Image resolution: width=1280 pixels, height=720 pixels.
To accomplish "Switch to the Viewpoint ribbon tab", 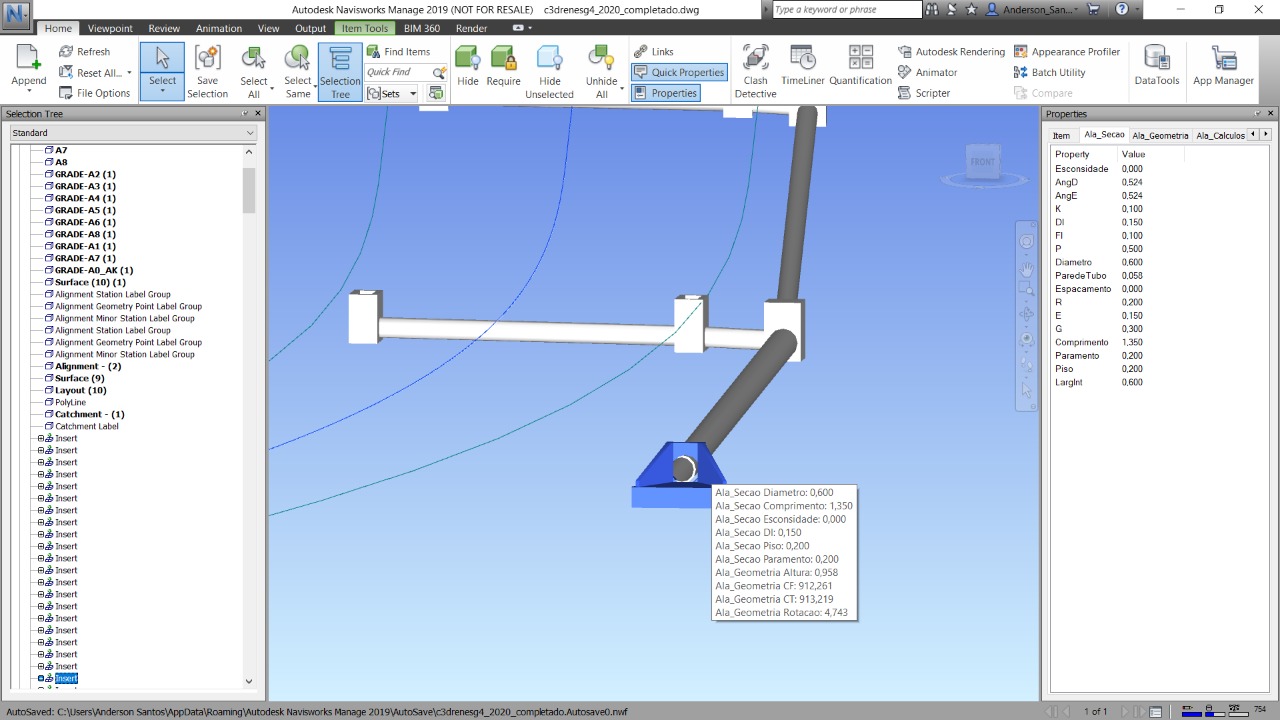I will (110, 28).
